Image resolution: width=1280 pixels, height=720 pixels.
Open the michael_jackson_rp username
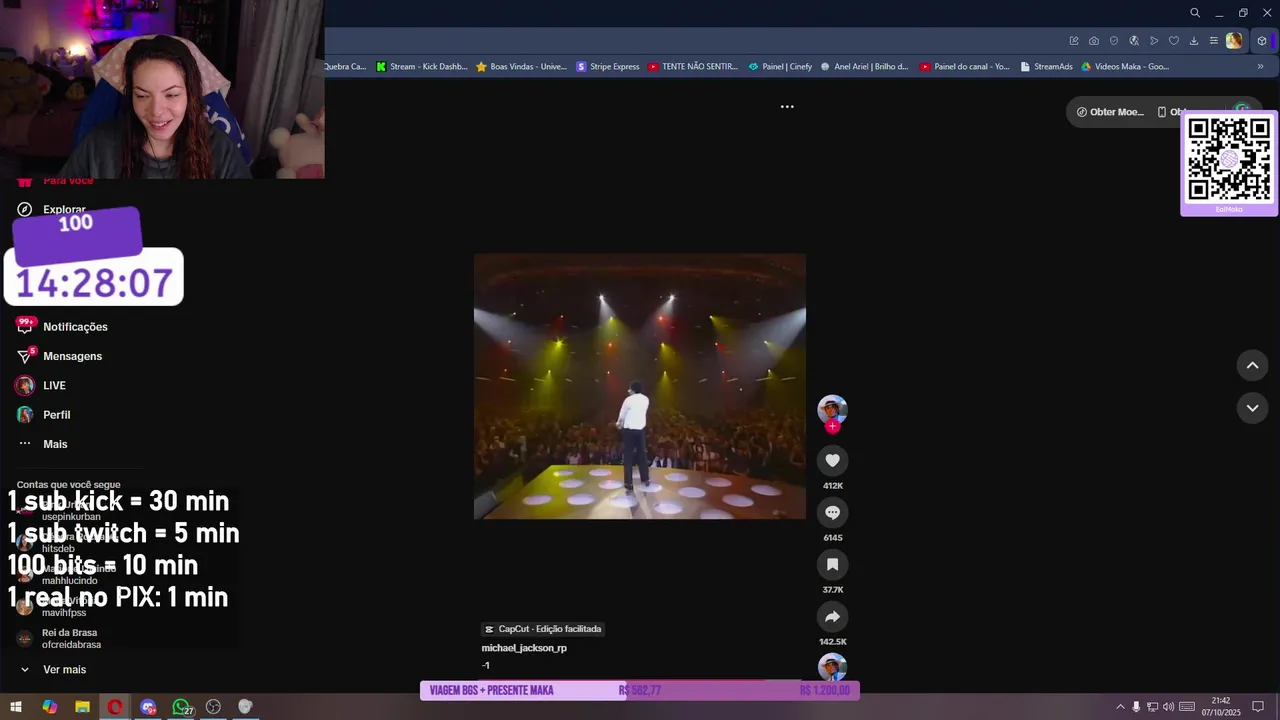(524, 648)
